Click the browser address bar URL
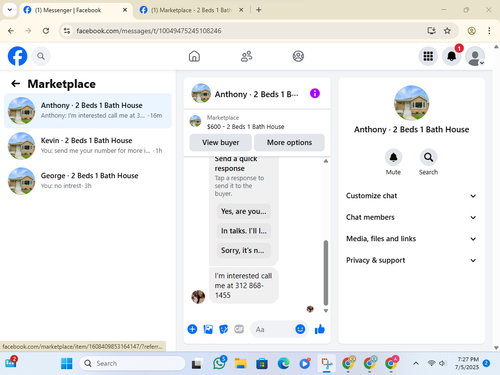500x375 pixels. (x=149, y=31)
